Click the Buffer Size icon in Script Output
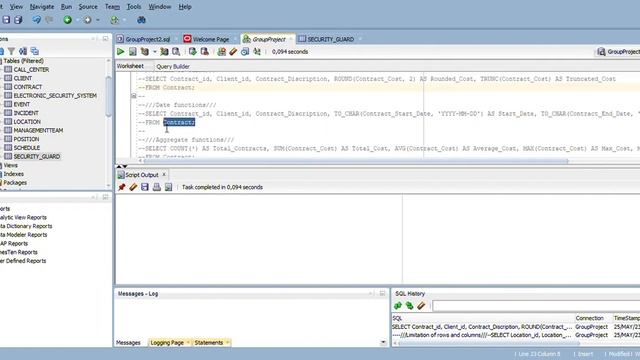640x360 pixels. click(168, 187)
